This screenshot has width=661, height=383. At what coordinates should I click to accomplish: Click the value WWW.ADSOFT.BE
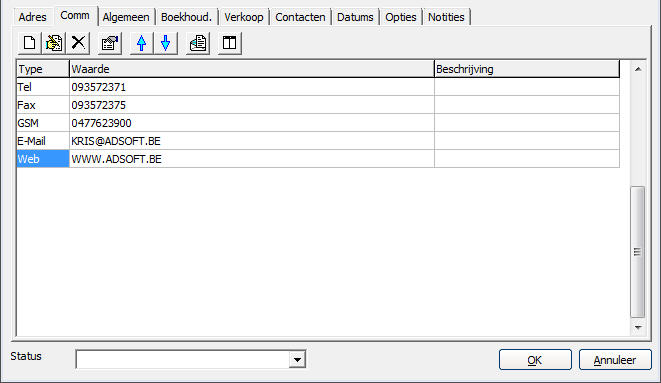point(116,159)
